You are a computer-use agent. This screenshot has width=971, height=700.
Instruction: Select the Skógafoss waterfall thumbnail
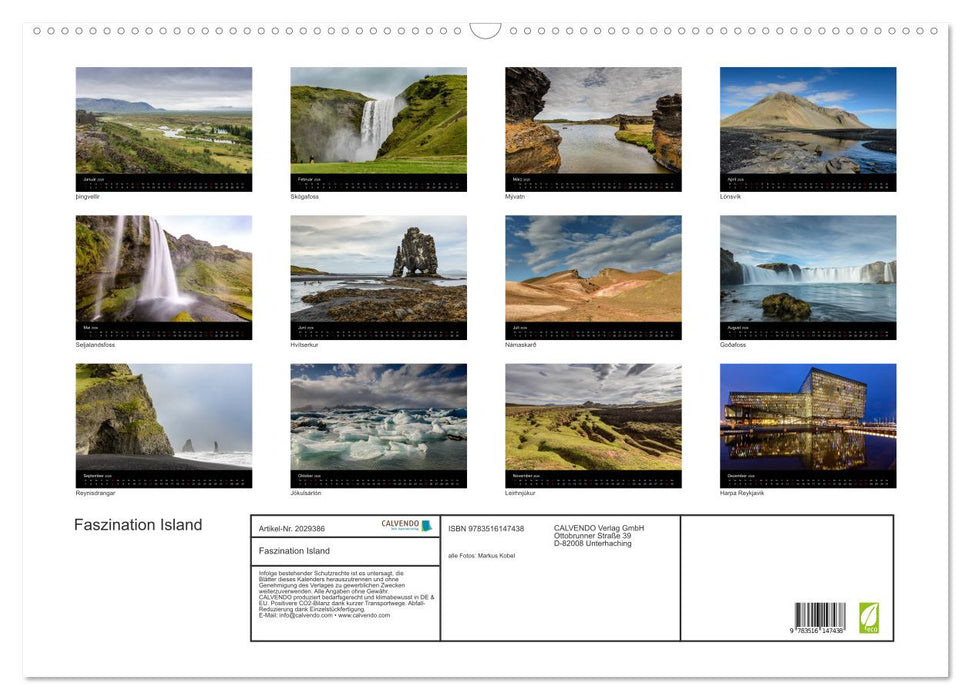click(378, 118)
